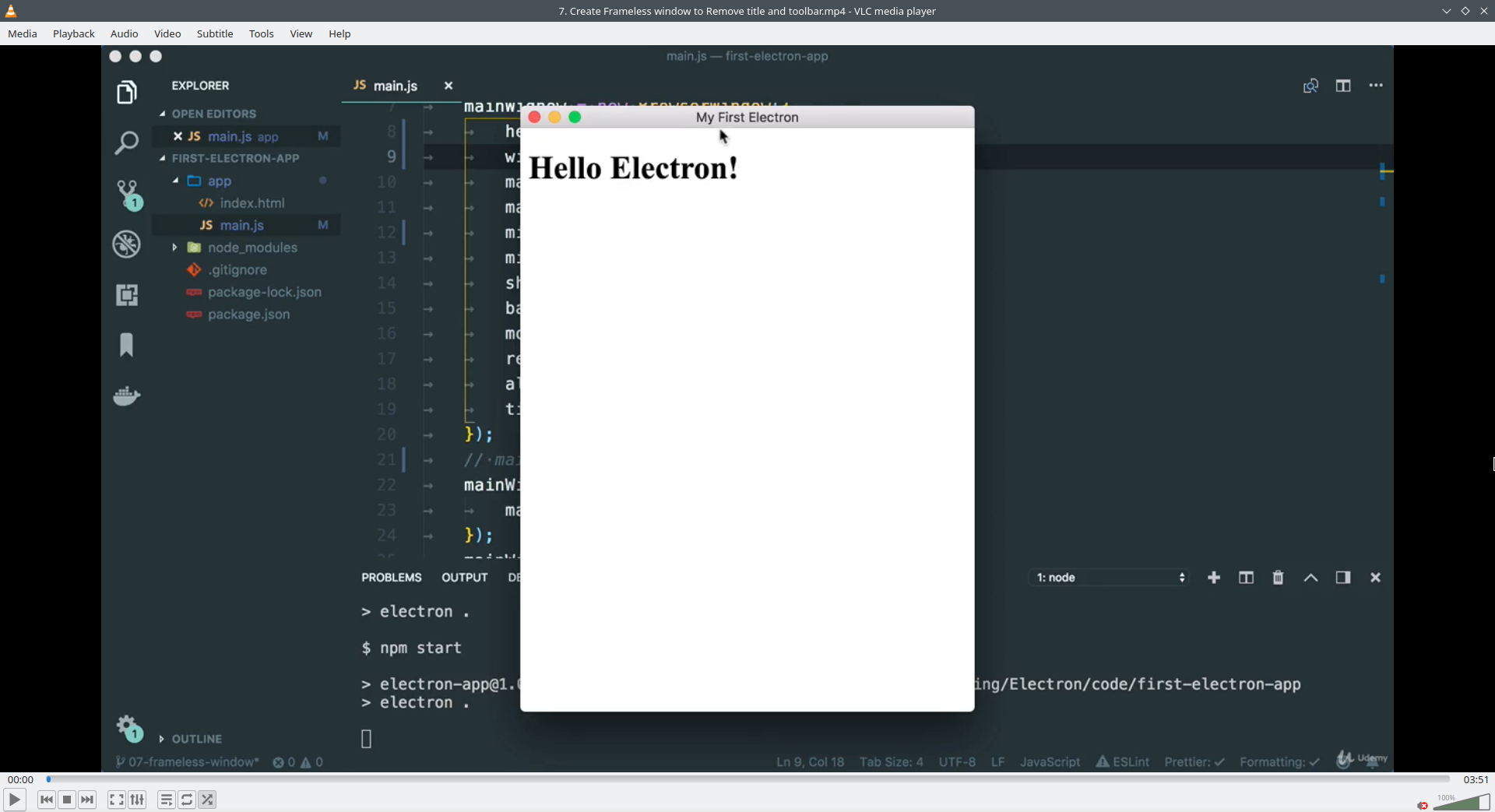Image resolution: width=1495 pixels, height=812 pixels.
Task: Click the "Hello Electron!" heading in the Electron window
Action: point(633,168)
